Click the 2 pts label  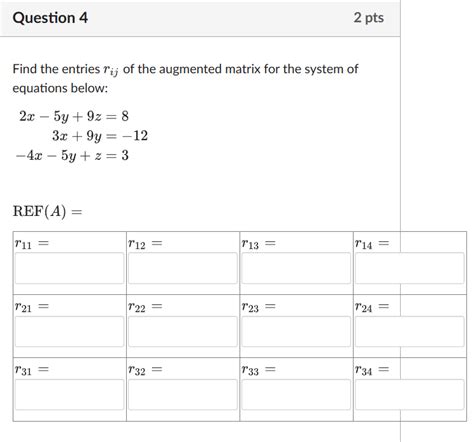[x=369, y=18]
